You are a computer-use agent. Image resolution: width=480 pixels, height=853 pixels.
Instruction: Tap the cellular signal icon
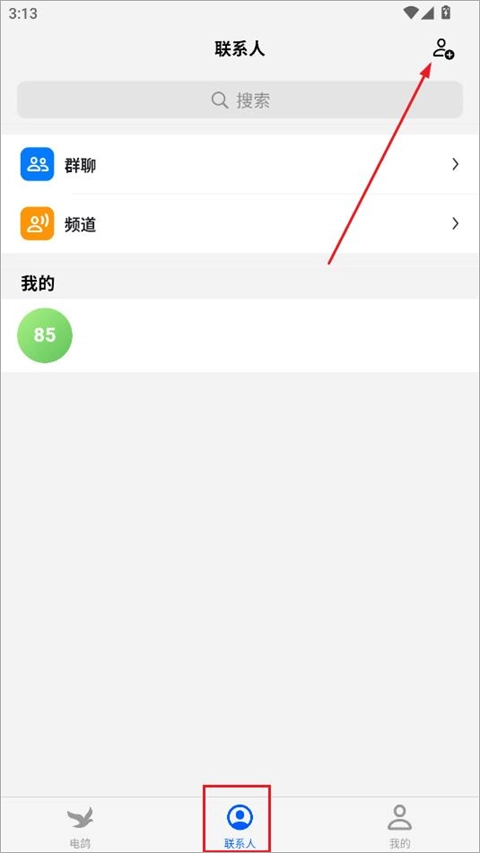(x=428, y=13)
